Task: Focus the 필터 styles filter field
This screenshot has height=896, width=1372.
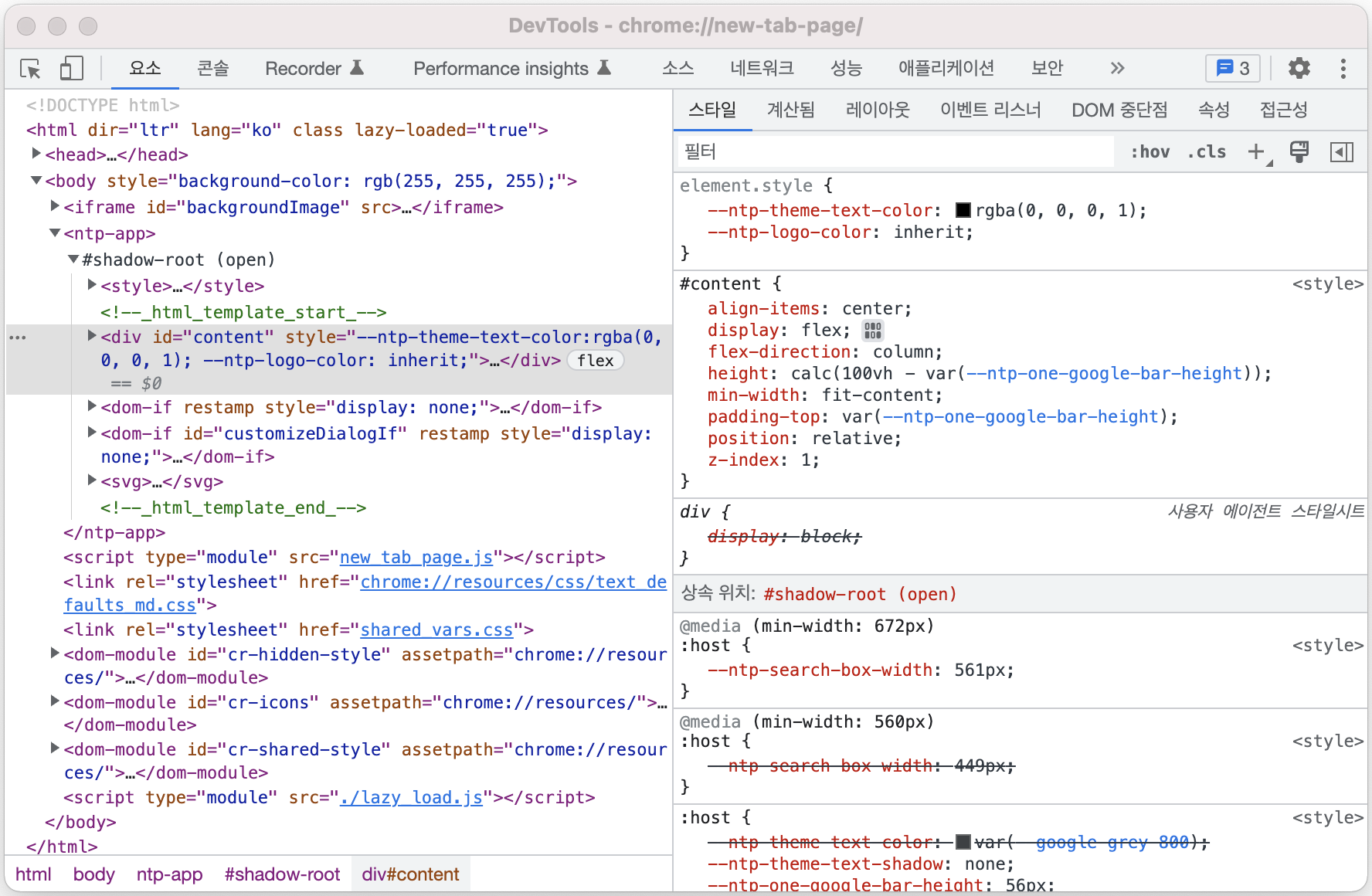Action: click(896, 152)
